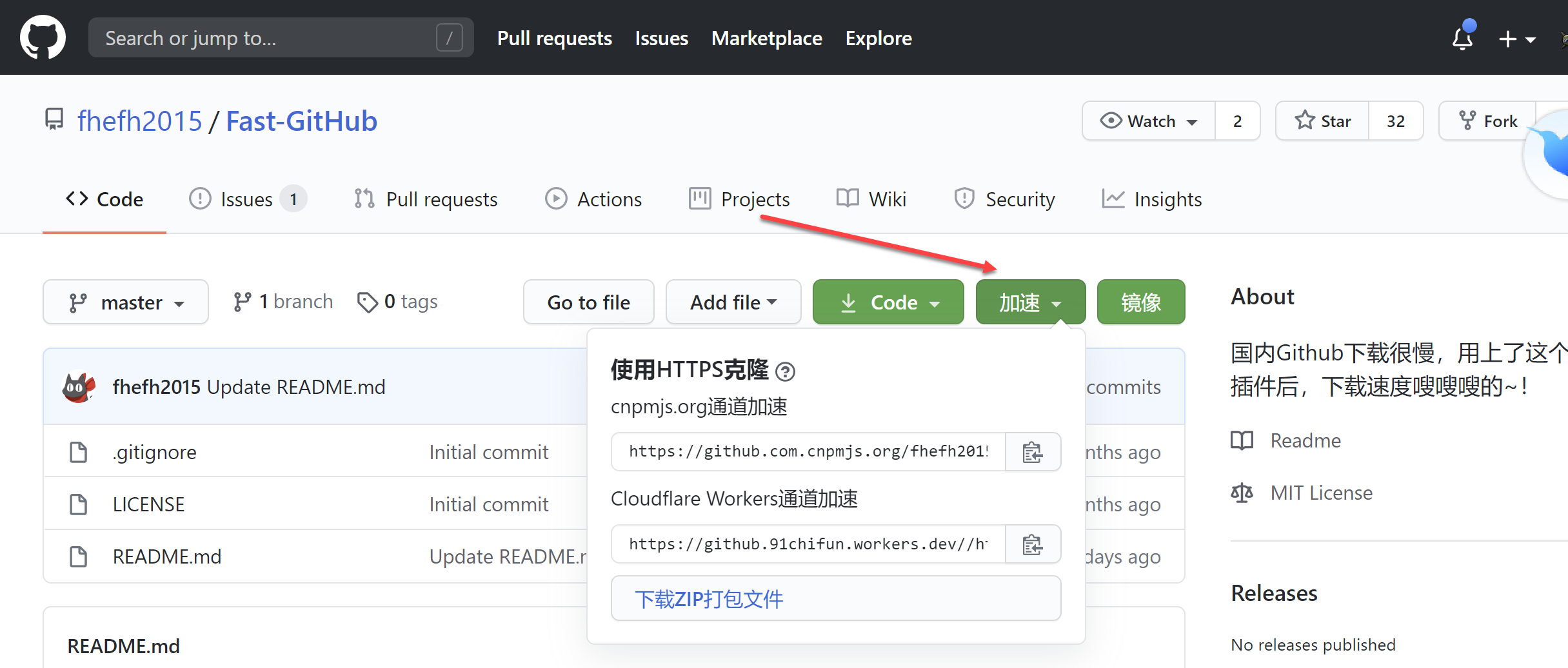This screenshot has width=1568, height=668.
Task: Open Initial commit message for .gitignore
Action: click(489, 452)
